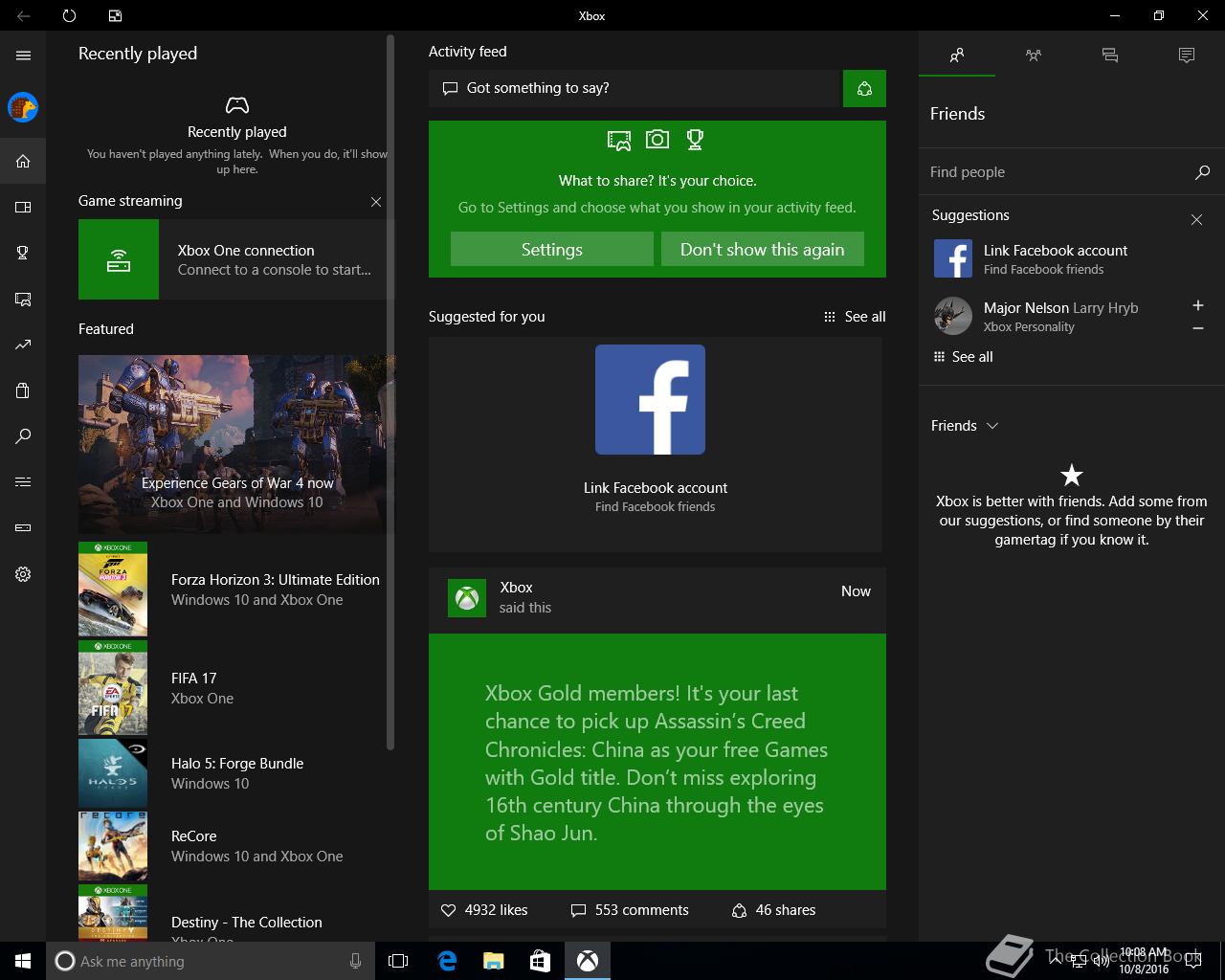Click Cortana Ask me anything box
This screenshot has height=980, width=1225.
click(x=211, y=961)
